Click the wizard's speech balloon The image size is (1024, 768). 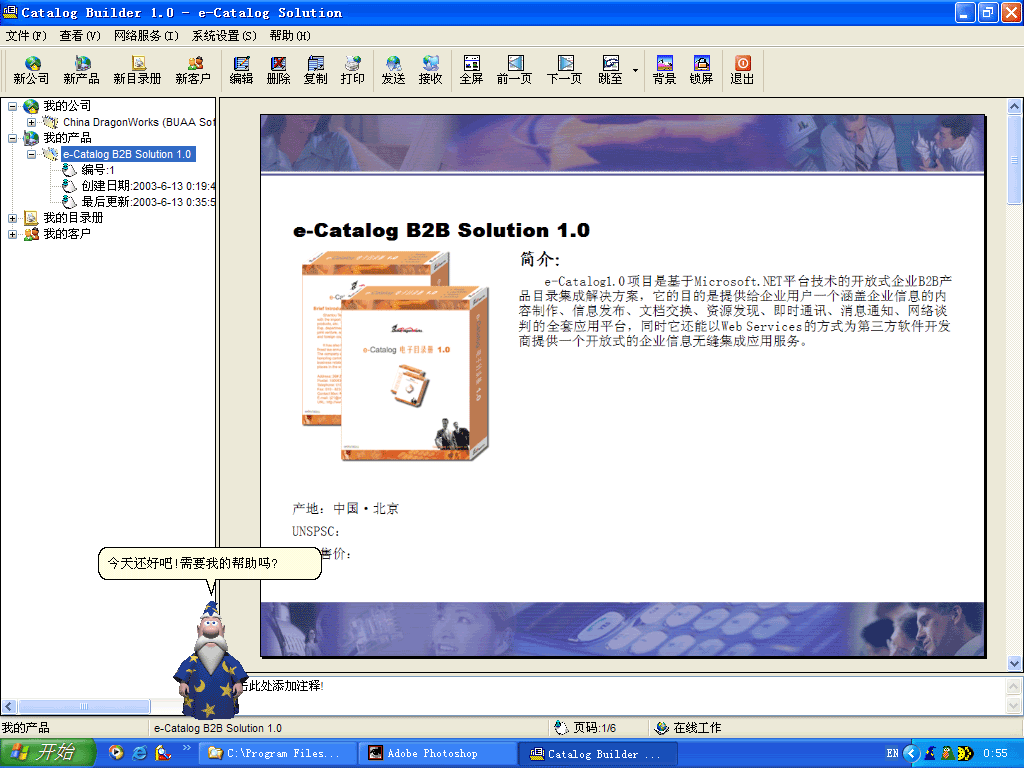(x=210, y=563)
